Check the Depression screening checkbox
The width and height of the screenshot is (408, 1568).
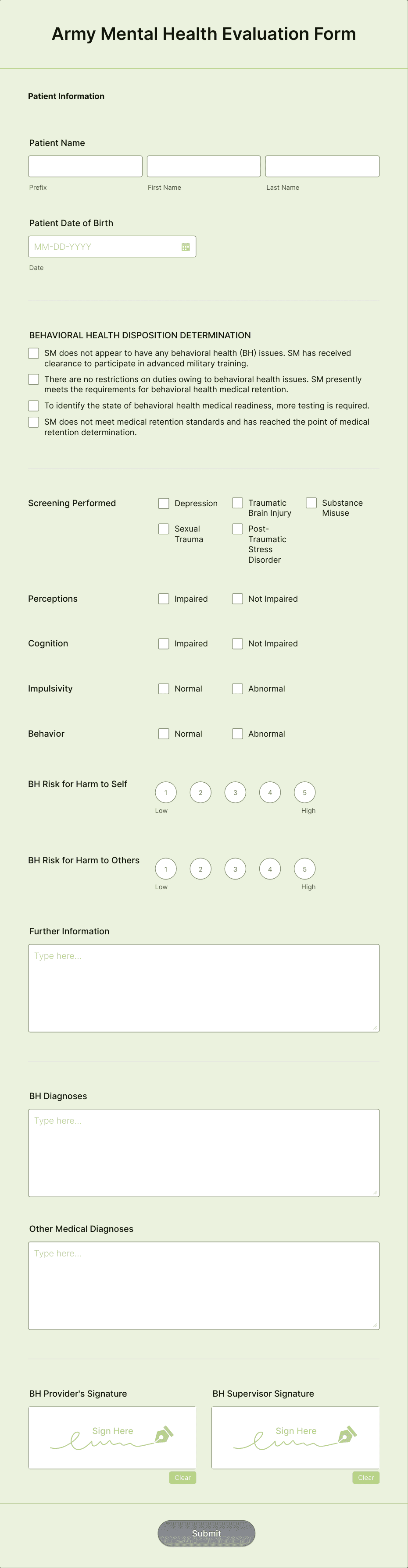click(163, 504)
